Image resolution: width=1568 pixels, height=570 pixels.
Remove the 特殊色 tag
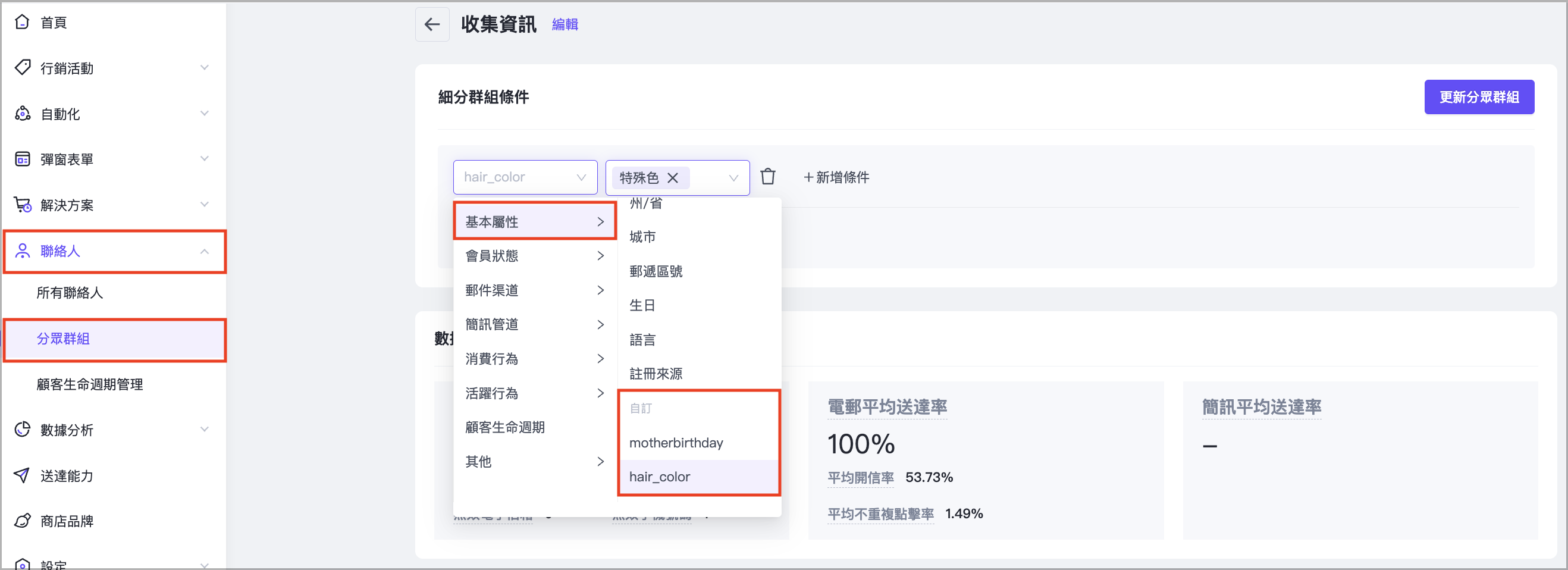click(673, 178)
